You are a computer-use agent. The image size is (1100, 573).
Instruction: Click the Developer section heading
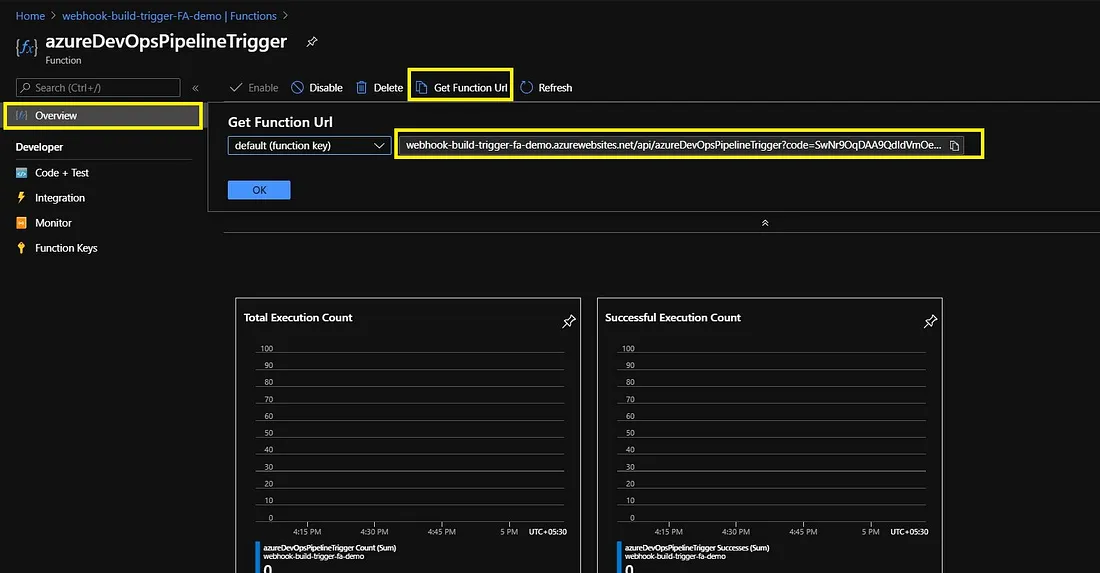(x=39, y=147)
